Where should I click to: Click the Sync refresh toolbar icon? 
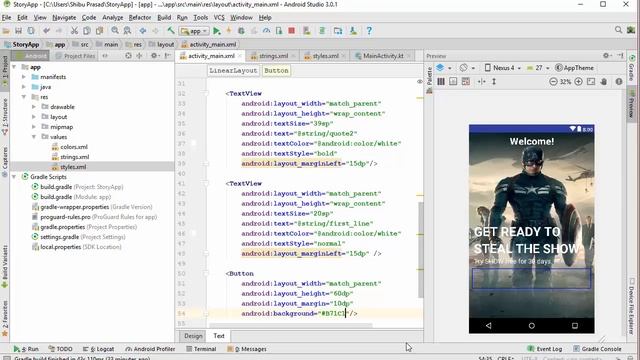tap(31, 31)
